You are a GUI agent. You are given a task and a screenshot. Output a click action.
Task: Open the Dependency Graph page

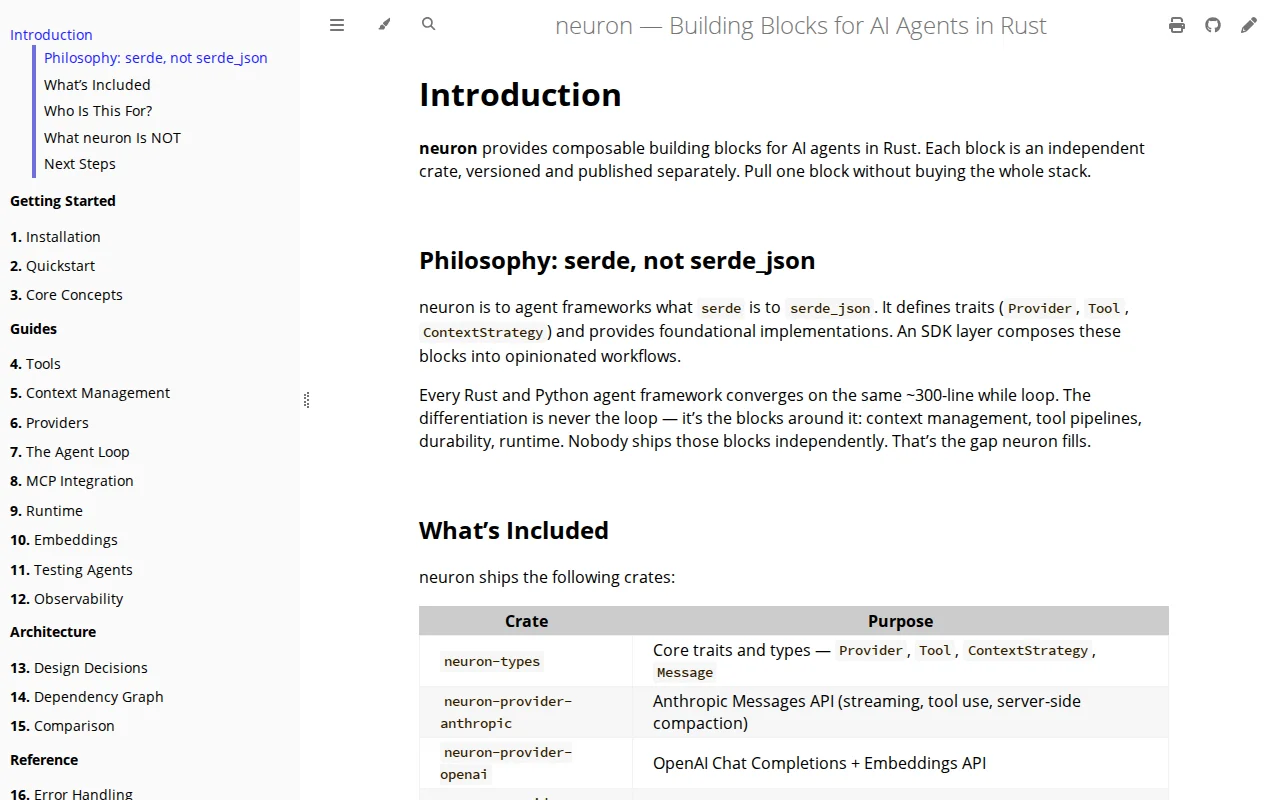tap(87, 697)
